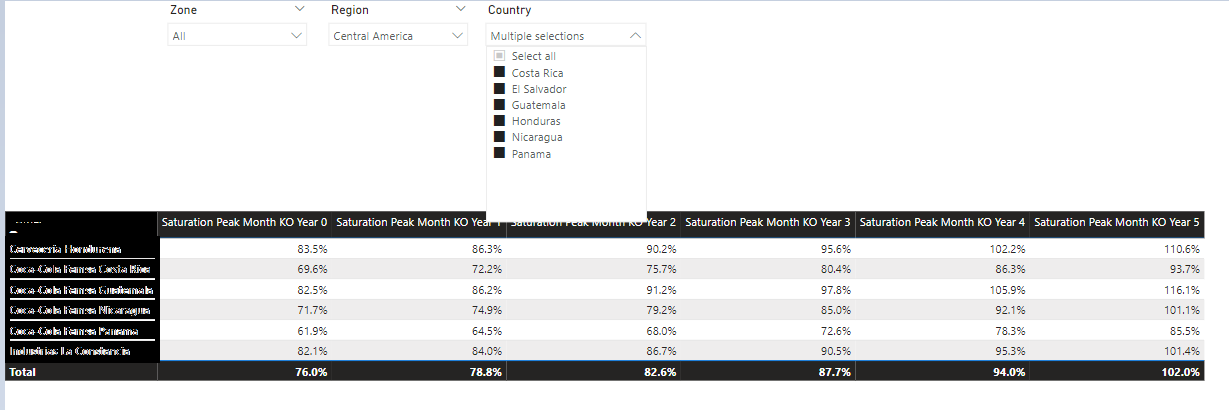Uncheck the El Salvador checkbox
The width and height of the screenshot is (1229, 410).
[500, 89]
